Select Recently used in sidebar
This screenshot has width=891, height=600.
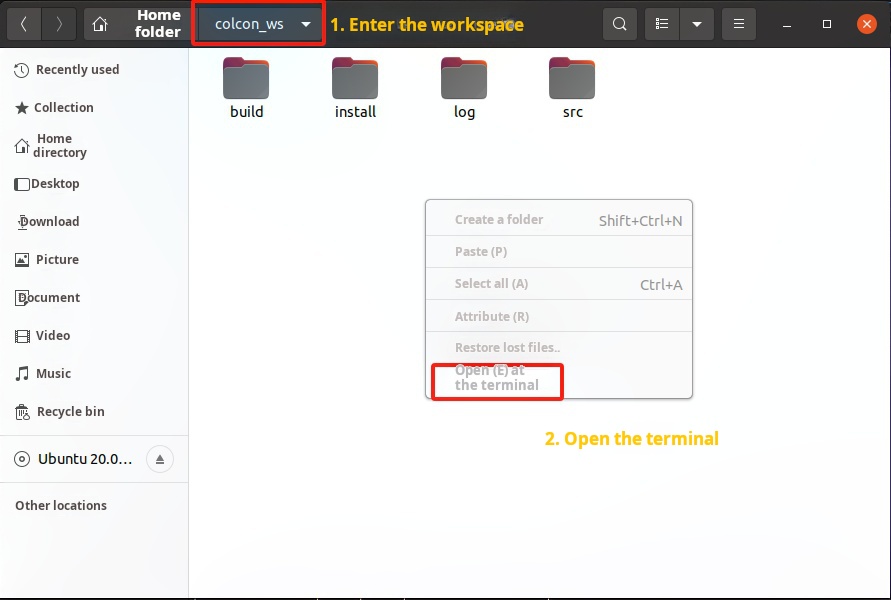[77, 70]
